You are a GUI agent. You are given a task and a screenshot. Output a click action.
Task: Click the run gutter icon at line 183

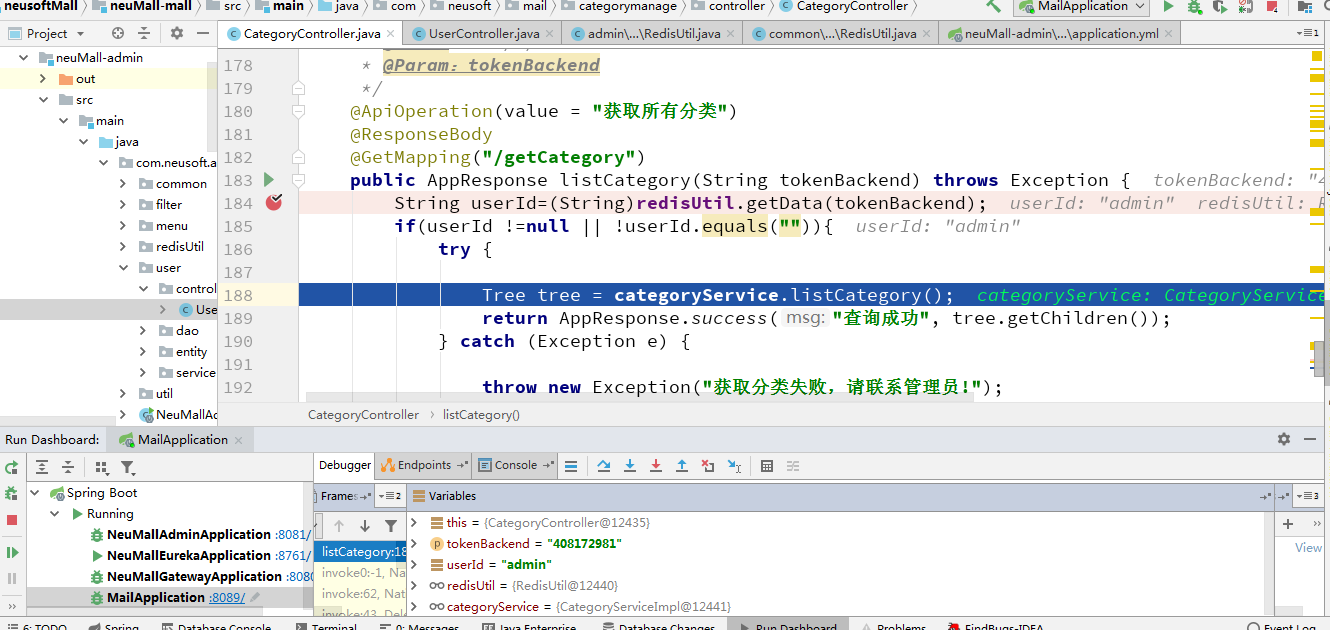click(268, 180)
